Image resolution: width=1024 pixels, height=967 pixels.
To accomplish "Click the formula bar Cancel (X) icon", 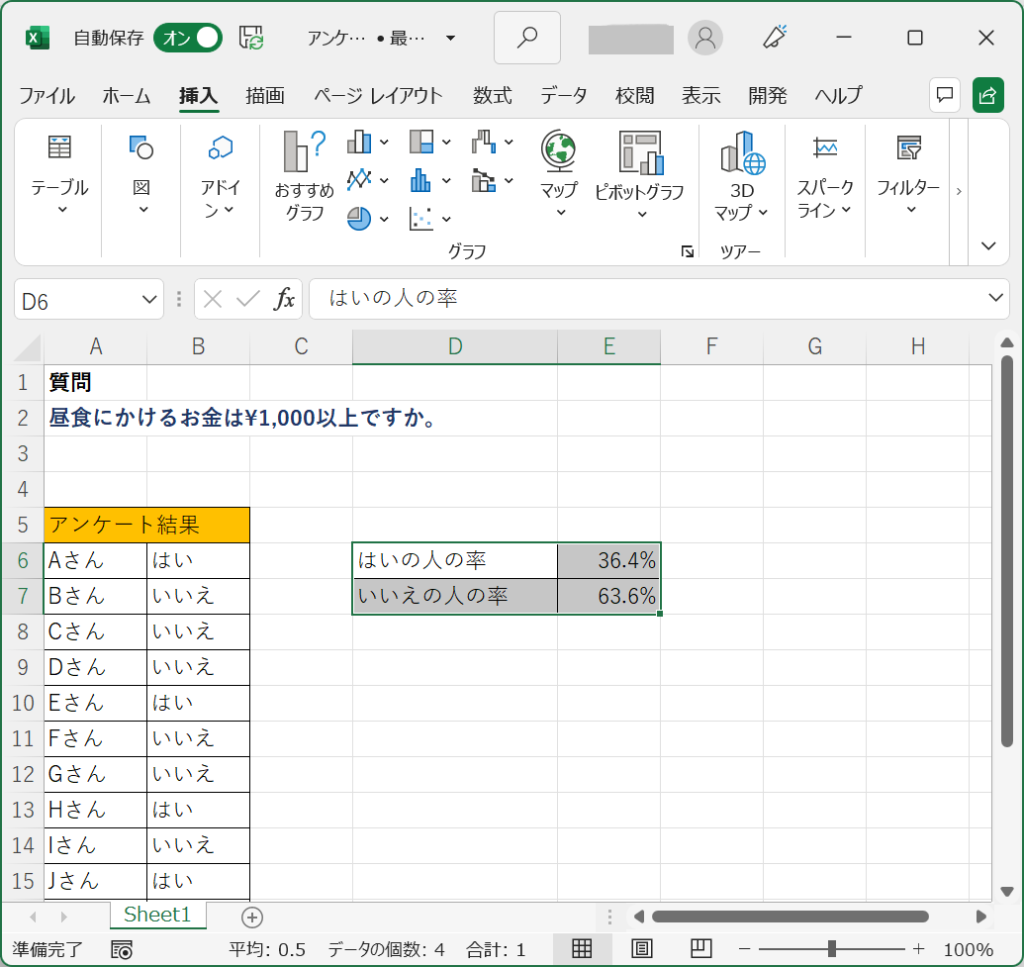I will click(x=212, y=300).
